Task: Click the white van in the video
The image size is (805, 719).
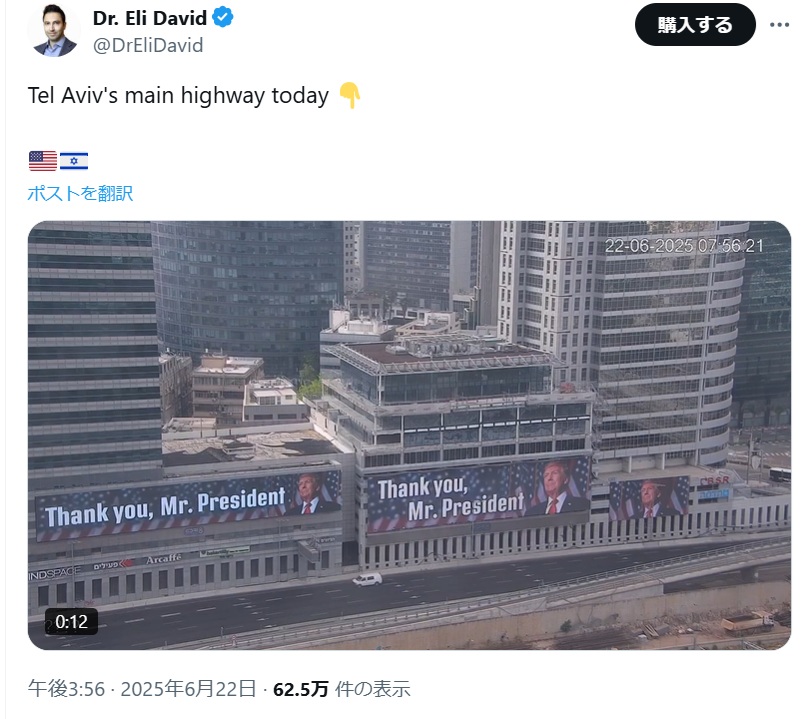Action: pos(367,579)
